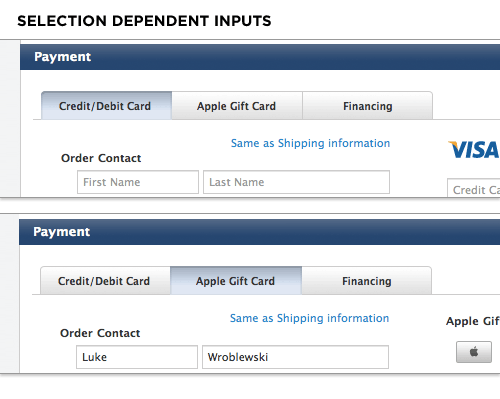
Task: Click the field containing Wroblewski
Action: click(x=295, y=357)
